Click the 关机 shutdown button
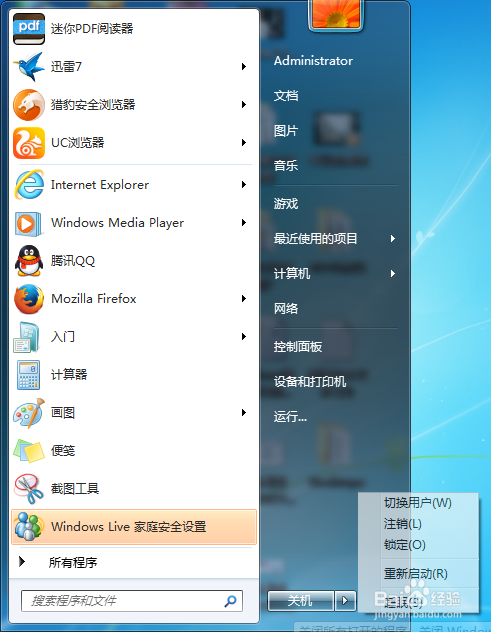The image size is (491, 632). (x=301, y=601)
